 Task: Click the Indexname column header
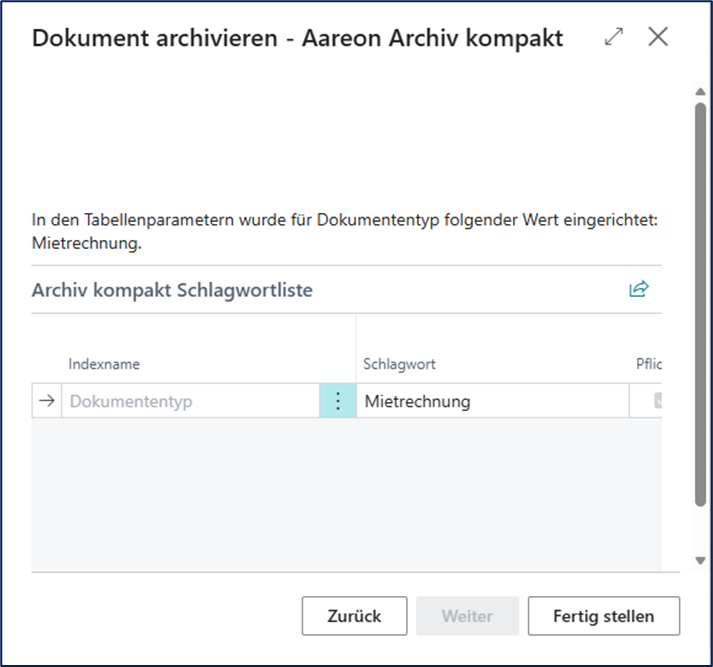pyautogui.click(x=104, y=364)
